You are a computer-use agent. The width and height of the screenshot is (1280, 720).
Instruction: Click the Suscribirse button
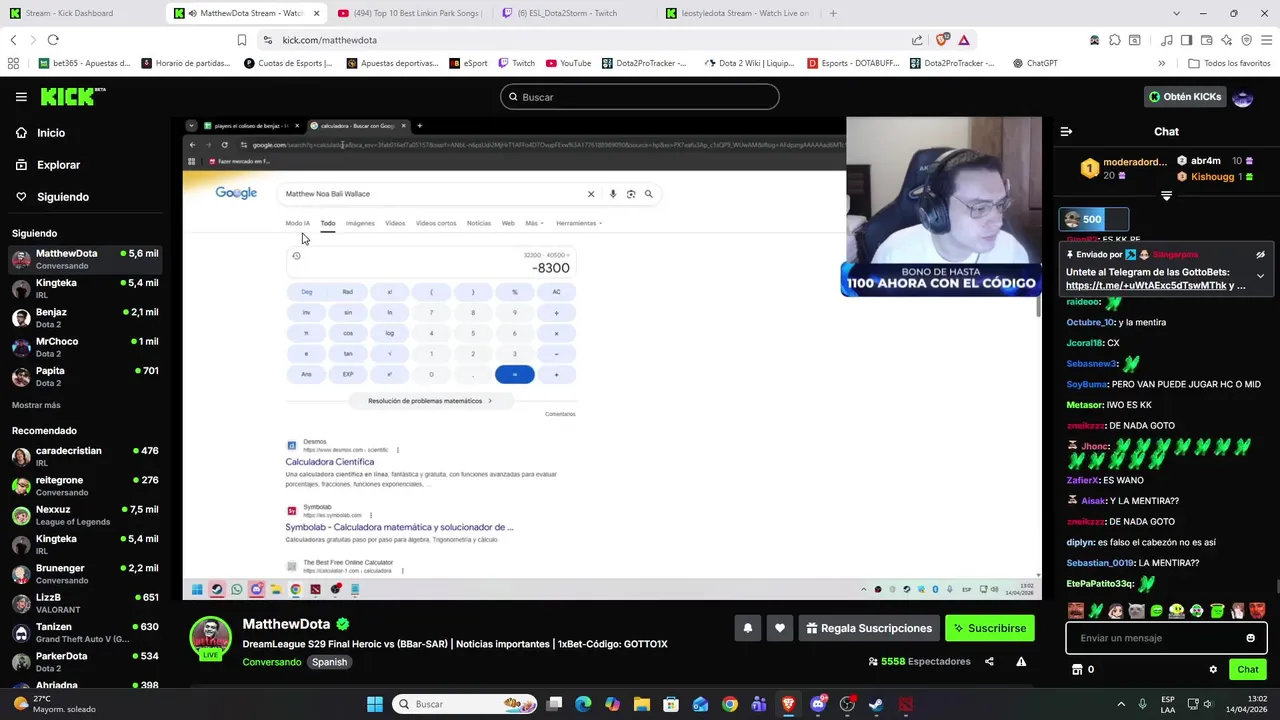(990, 628)
